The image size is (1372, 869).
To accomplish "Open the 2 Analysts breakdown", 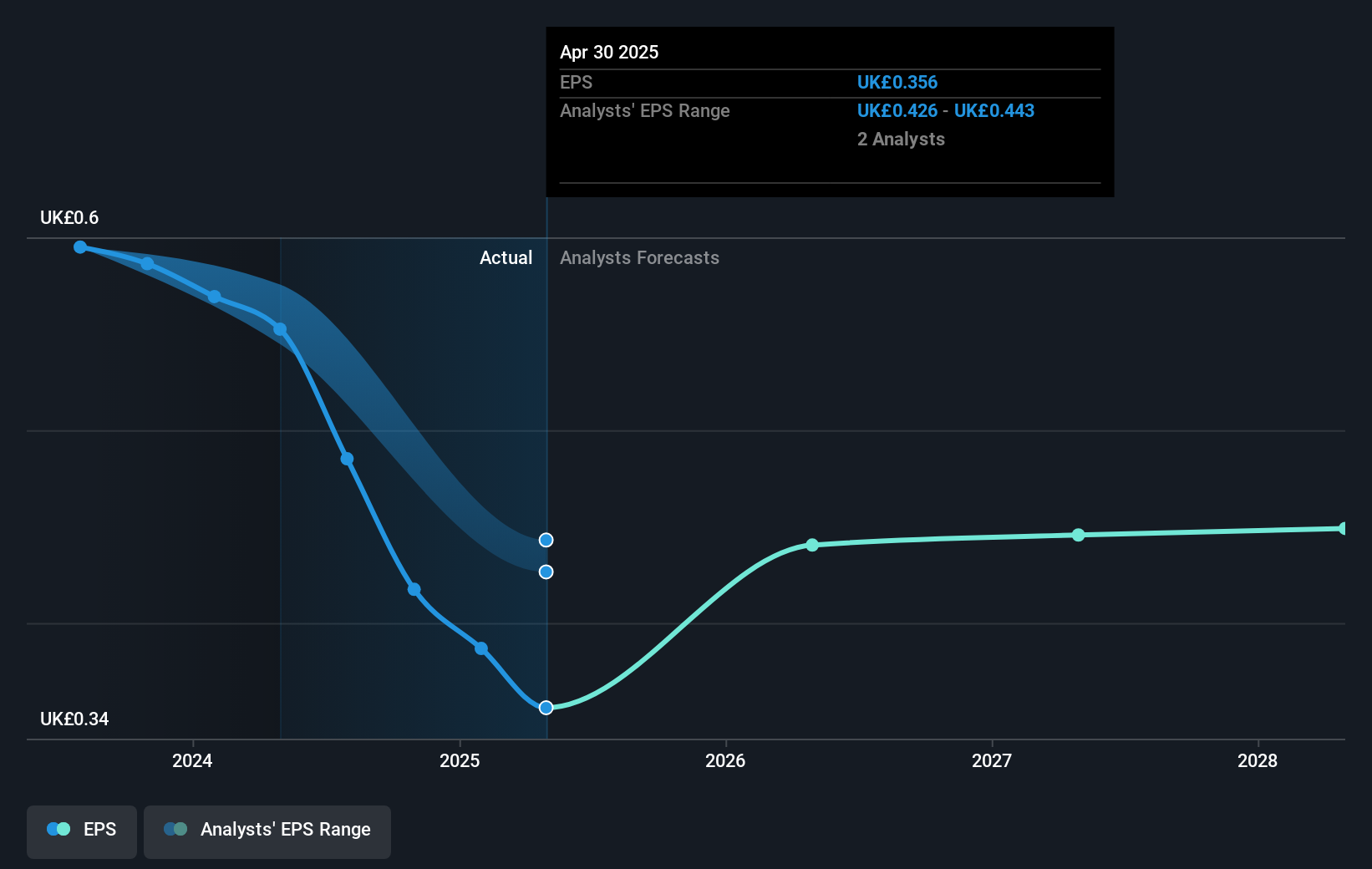I will pos(901,139).
